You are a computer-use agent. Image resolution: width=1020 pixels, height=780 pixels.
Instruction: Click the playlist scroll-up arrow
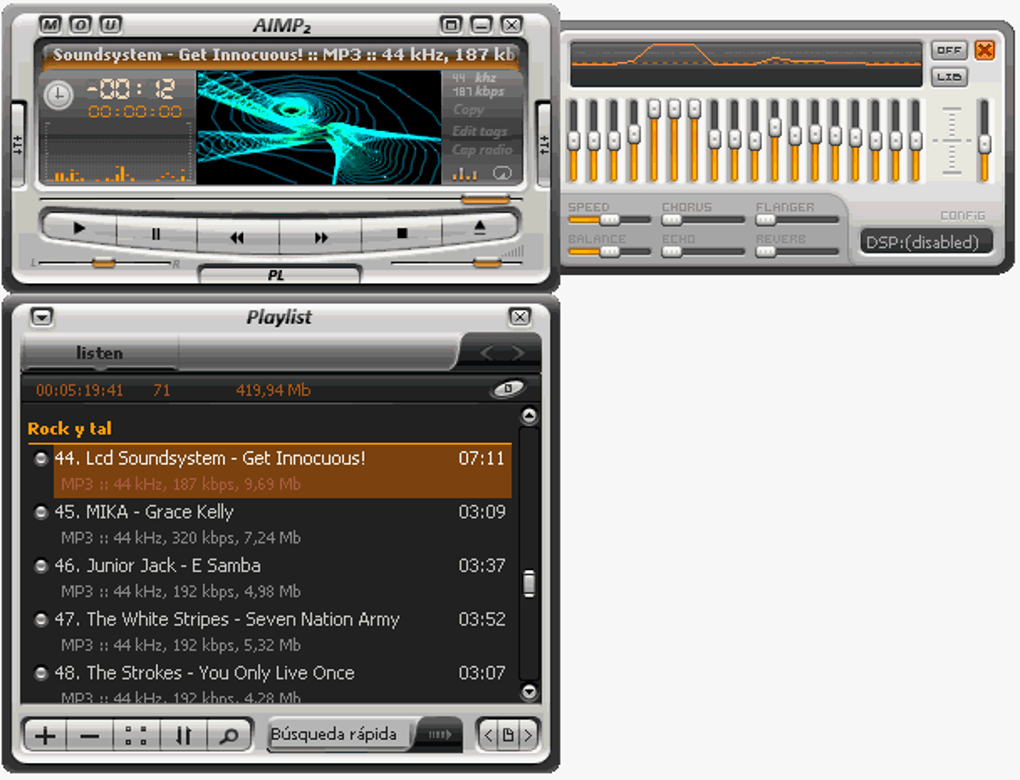(530, 416)
